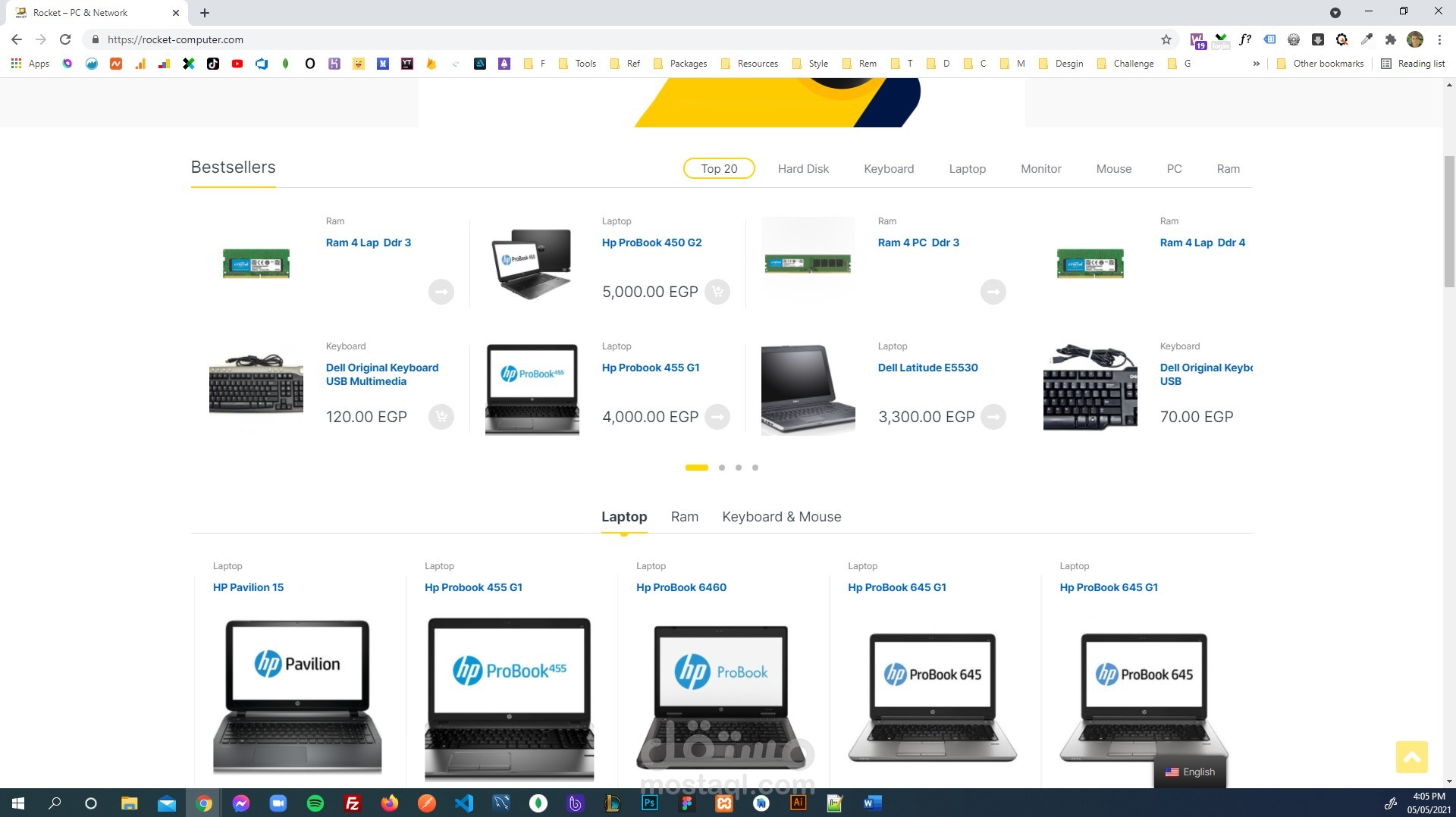Go to third bestsellers carousel page dot

click(739, 468)
